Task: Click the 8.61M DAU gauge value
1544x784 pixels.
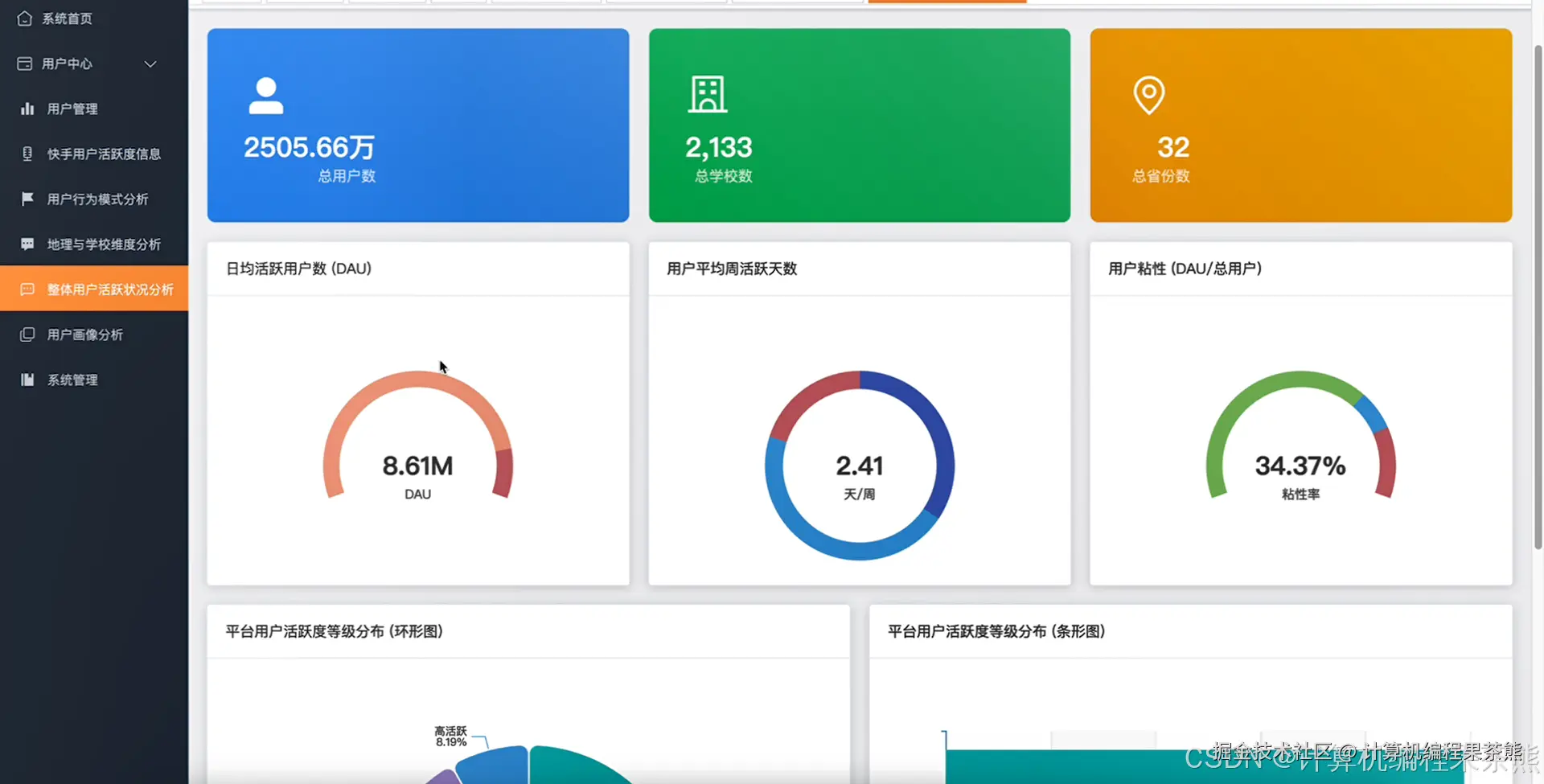Action: pyautogui.click(x=417, y=466)
